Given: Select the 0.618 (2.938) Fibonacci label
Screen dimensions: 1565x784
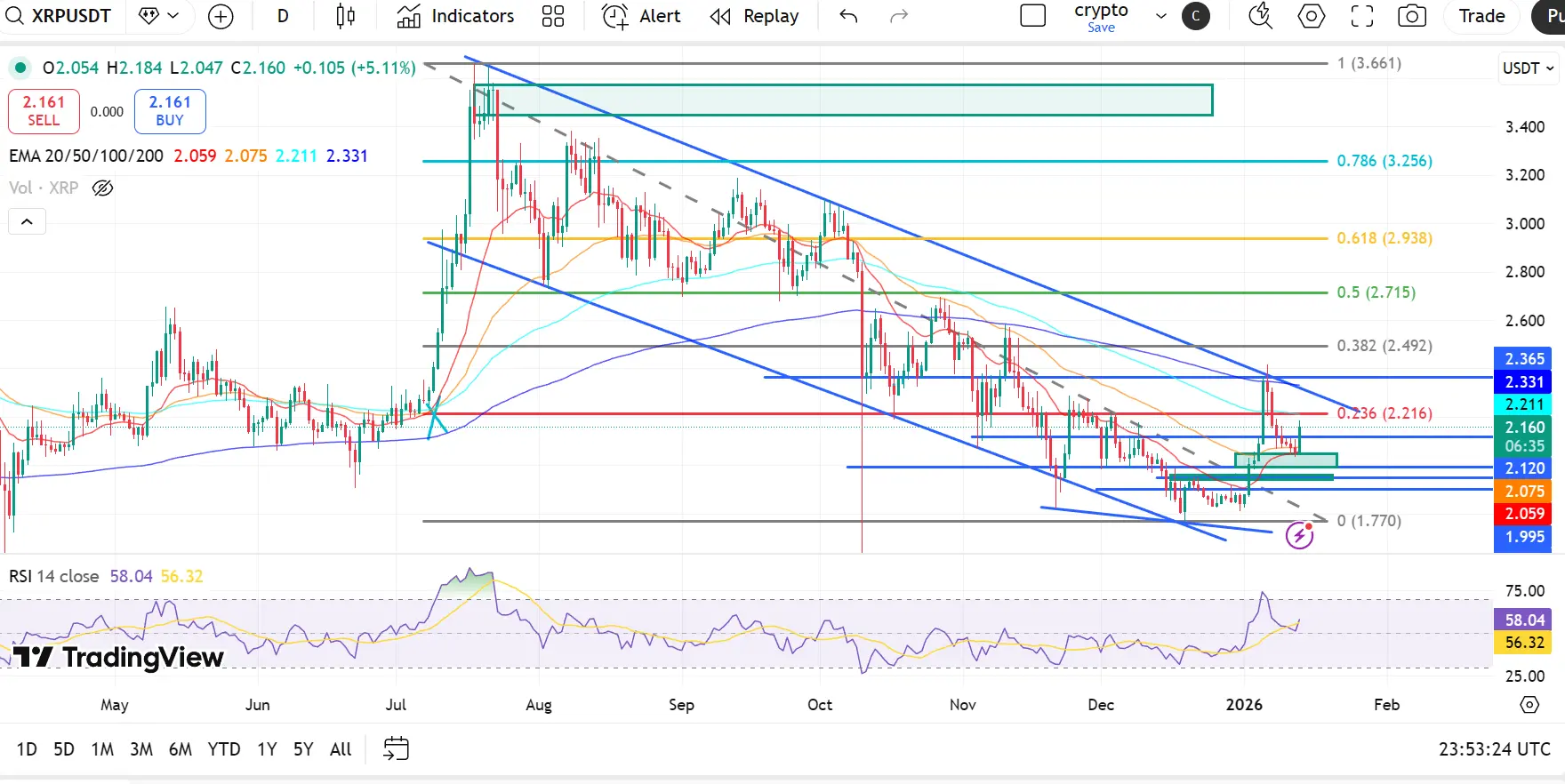Looking at the screenshot, I should click(x=1384, y=238).
